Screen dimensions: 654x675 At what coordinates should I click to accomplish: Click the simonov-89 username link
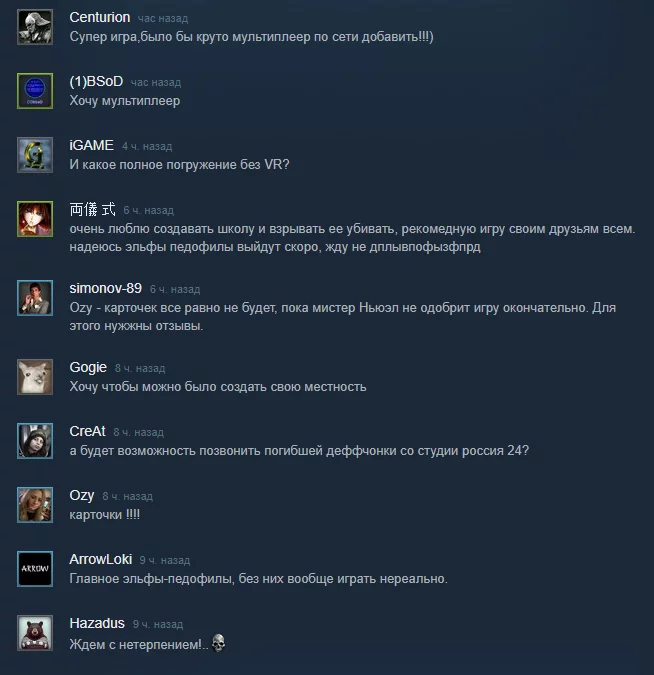pos(105,288)
